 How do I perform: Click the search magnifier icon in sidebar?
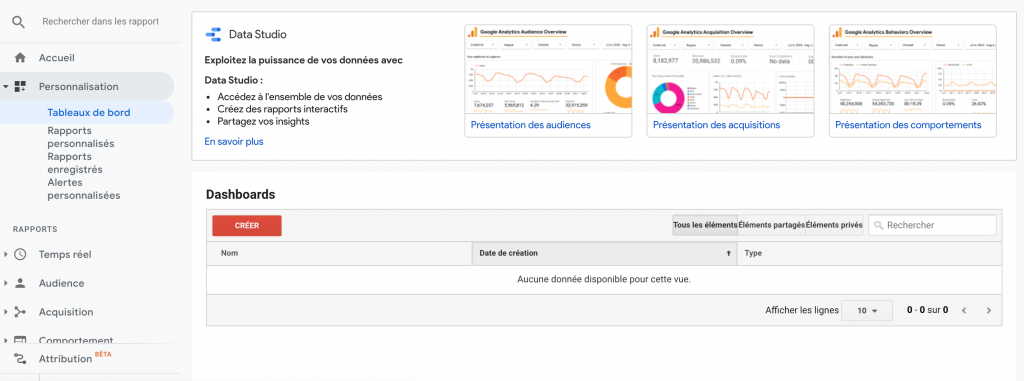(x=19, y=22)
